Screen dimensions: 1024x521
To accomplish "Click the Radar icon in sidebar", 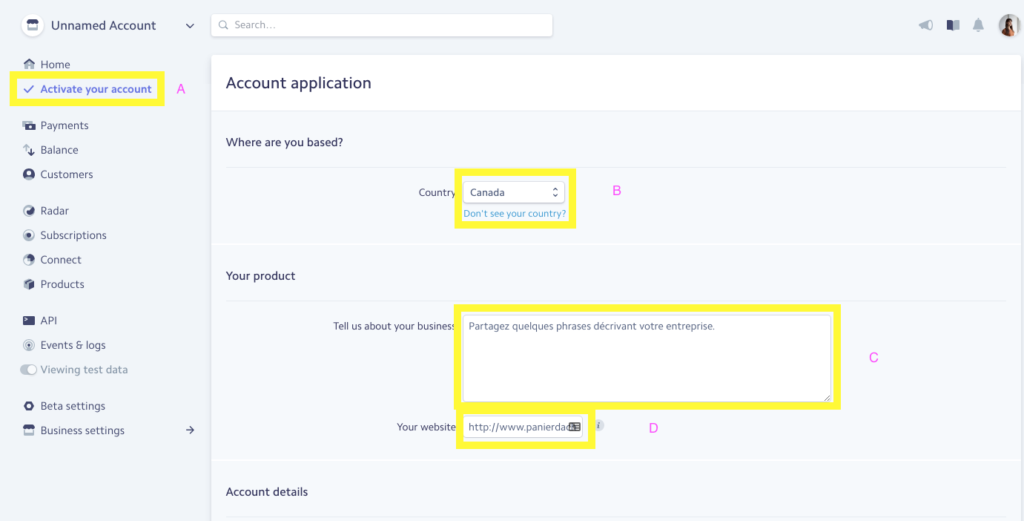I will 29,211.
